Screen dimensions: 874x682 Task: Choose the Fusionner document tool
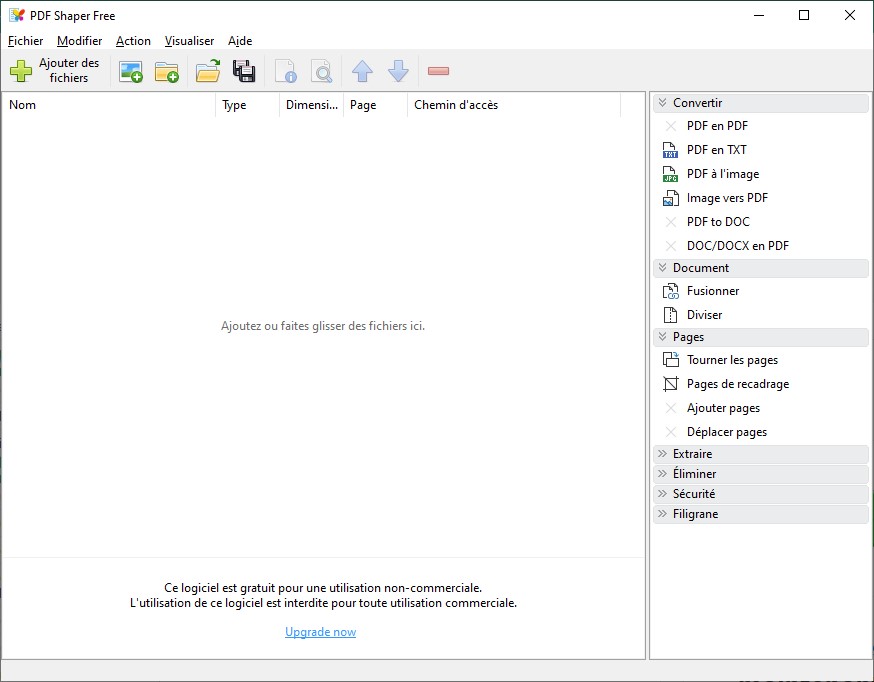click(x=712, y=291)
